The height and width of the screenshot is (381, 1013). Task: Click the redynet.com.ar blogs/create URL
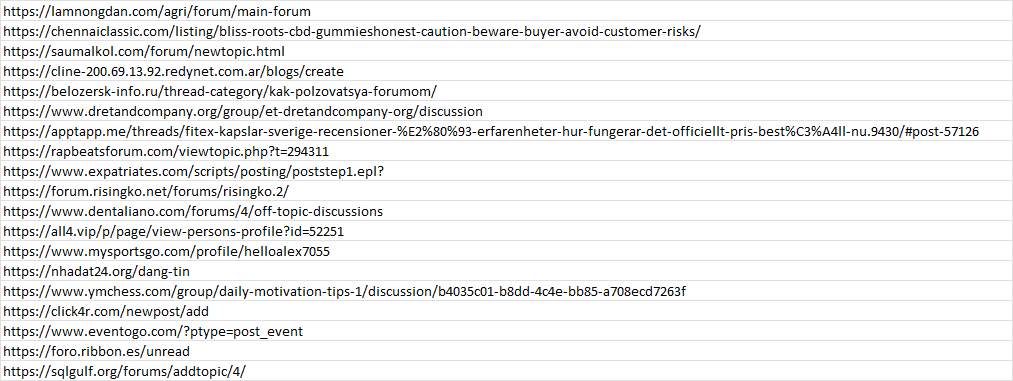point(173,71)
